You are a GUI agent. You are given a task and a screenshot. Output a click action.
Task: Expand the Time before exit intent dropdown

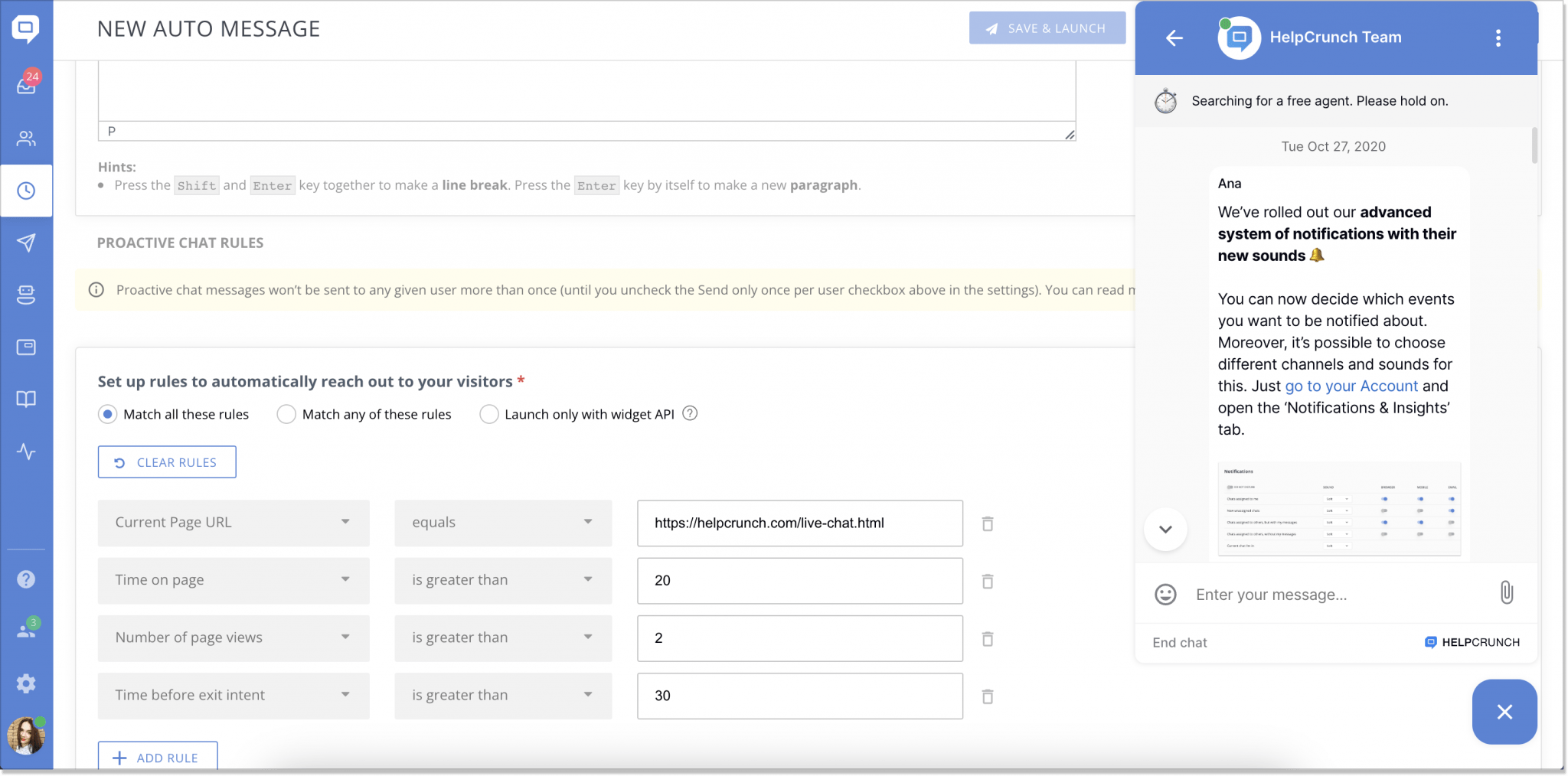pyautogui.click(x=234, y=696)
